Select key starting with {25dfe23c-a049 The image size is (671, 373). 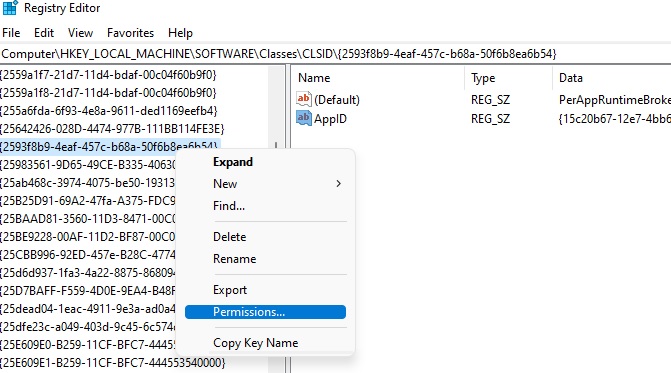(88, 326)
